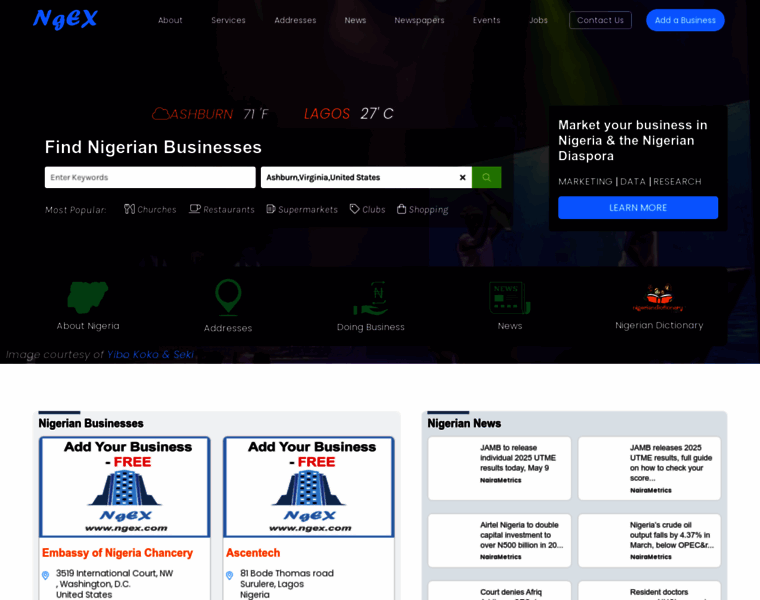Select the Restaurants popular category icon
Image resolution: width=760 pixels, height=600 pixels.
195,209
